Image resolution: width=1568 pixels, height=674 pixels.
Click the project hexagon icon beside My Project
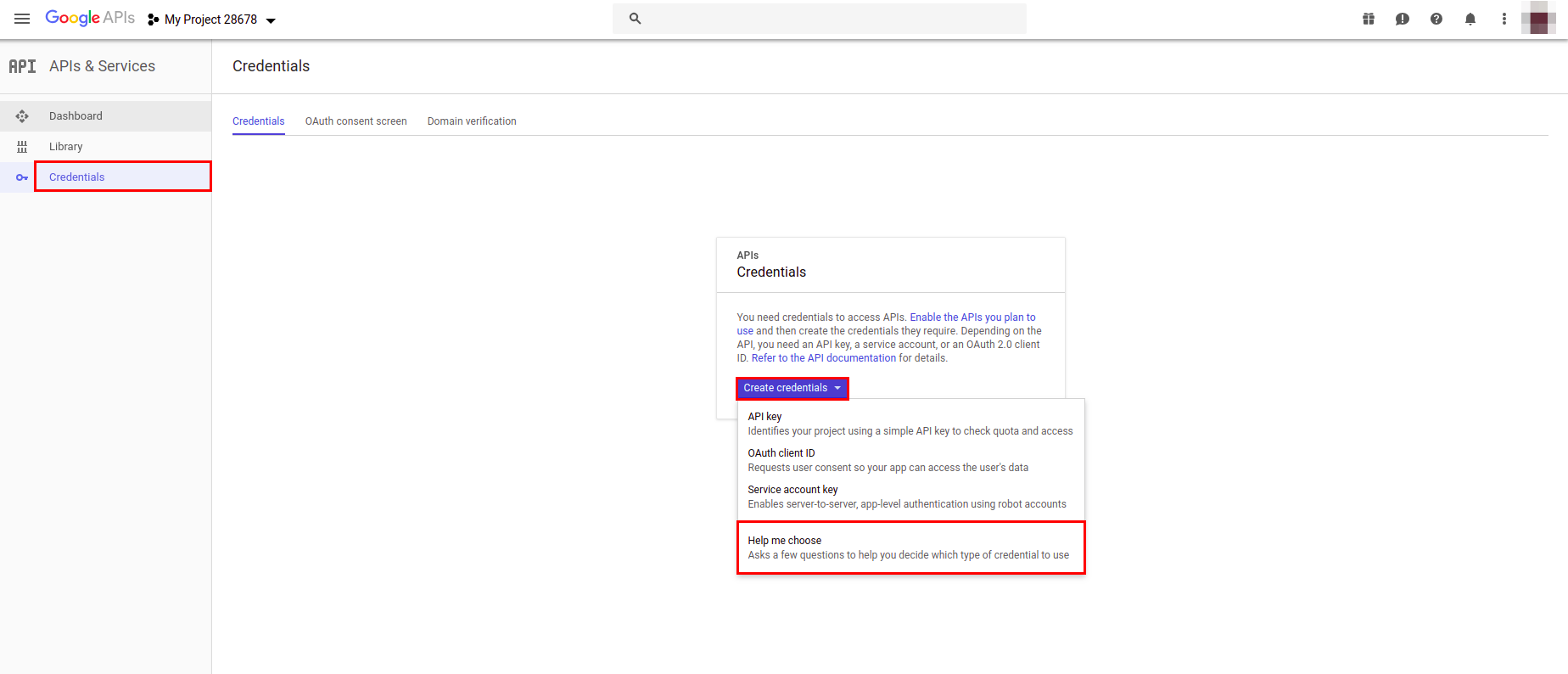point(153,20)
